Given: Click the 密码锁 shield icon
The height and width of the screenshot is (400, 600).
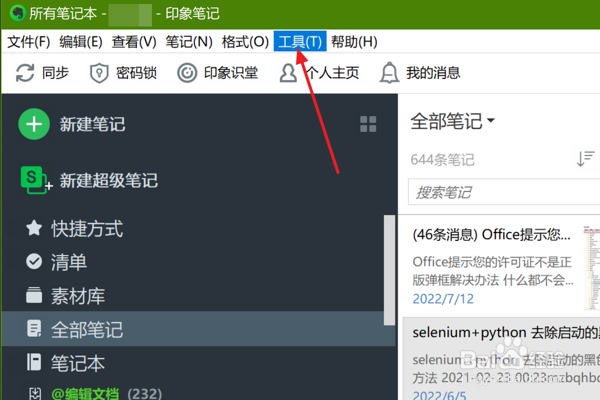Looking at the screenshot, I should click(x=99, y=73).
